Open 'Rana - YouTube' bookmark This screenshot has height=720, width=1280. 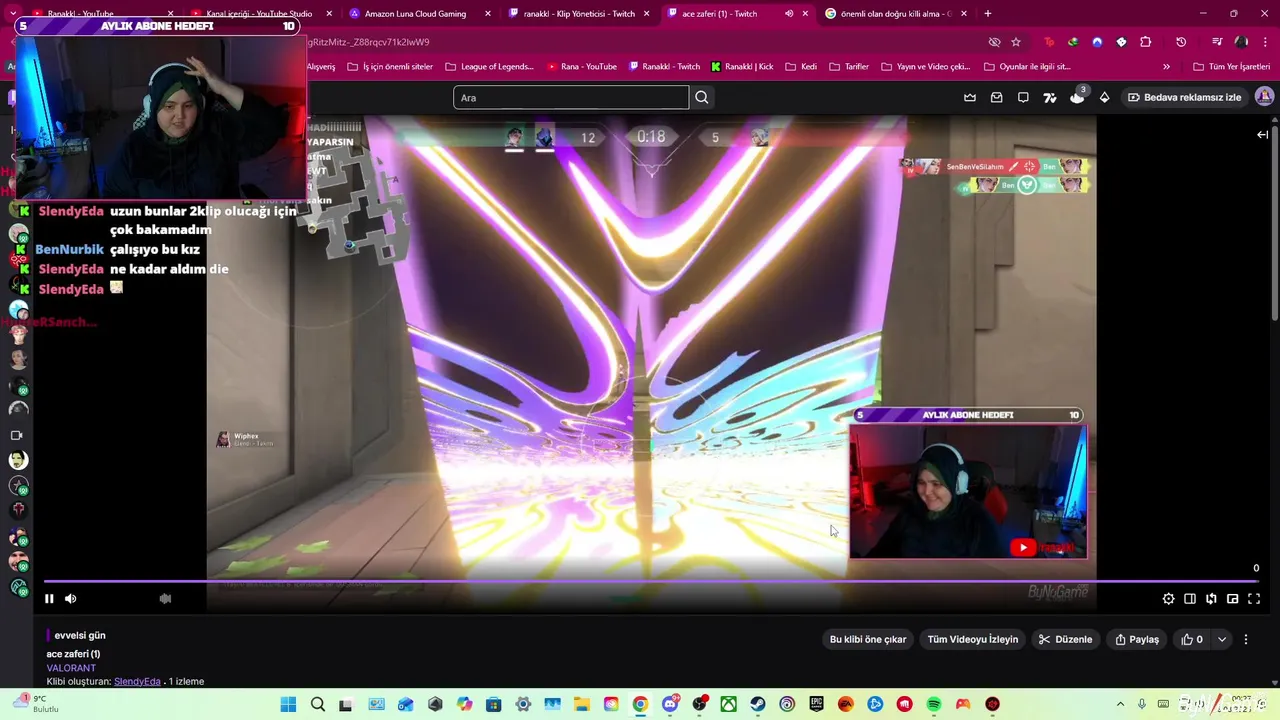[x=582, y=67]
